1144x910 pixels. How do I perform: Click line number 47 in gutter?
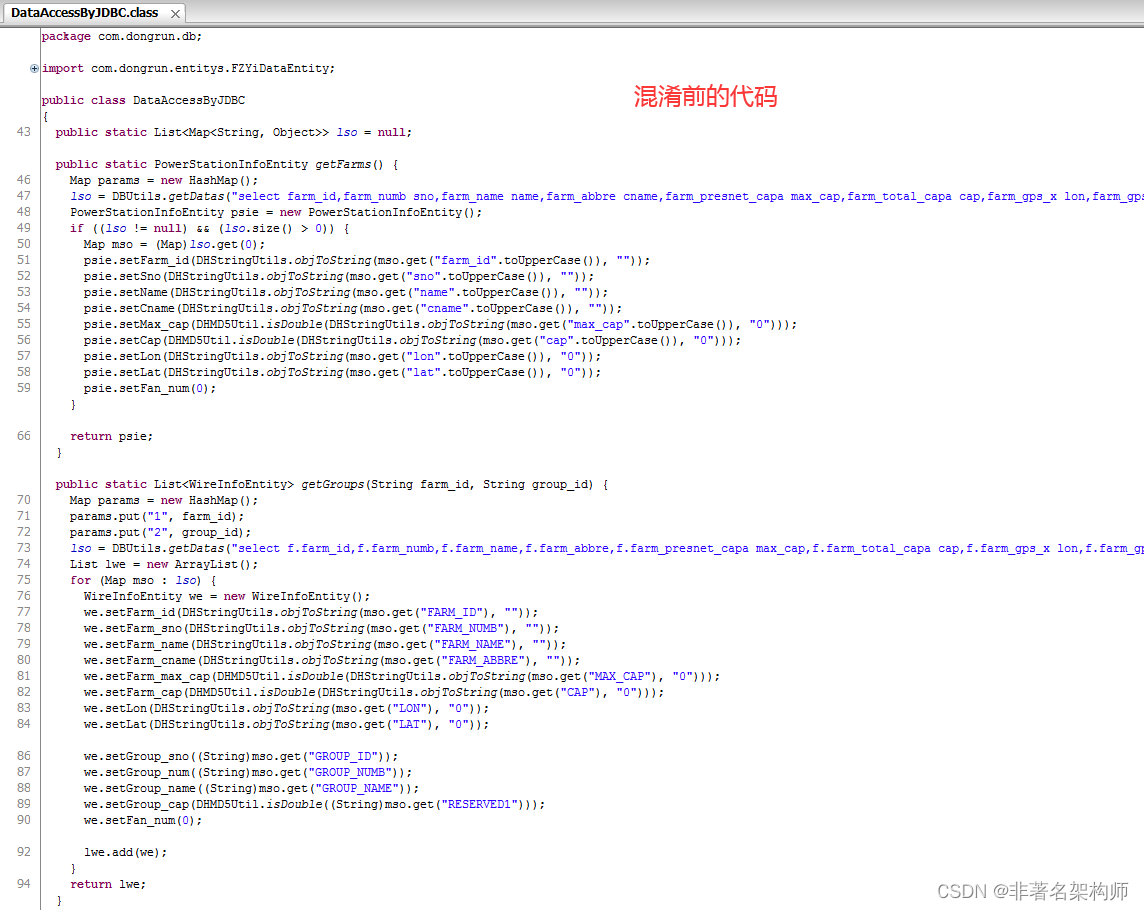coord(23,196)
